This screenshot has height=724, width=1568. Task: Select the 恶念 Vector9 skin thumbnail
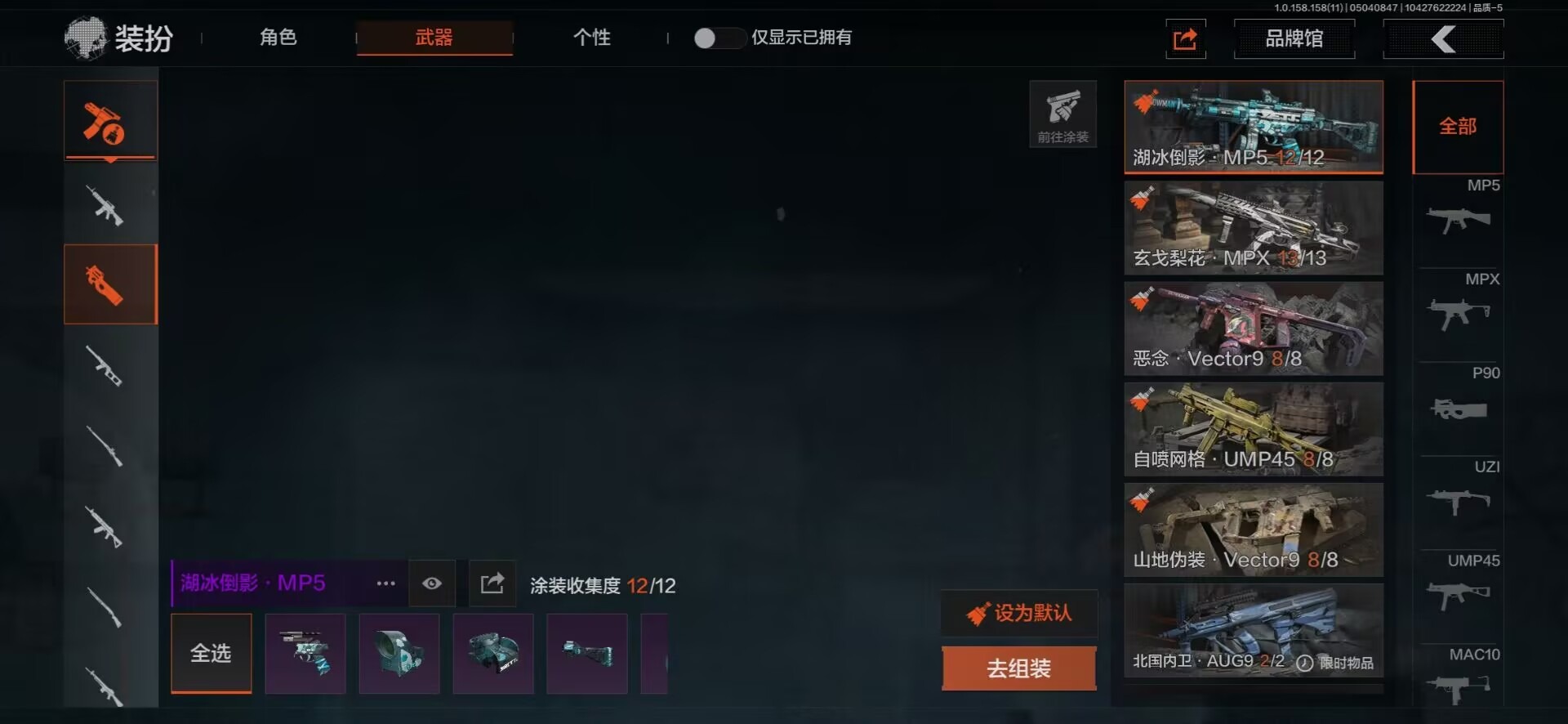tap(1254, 328)
